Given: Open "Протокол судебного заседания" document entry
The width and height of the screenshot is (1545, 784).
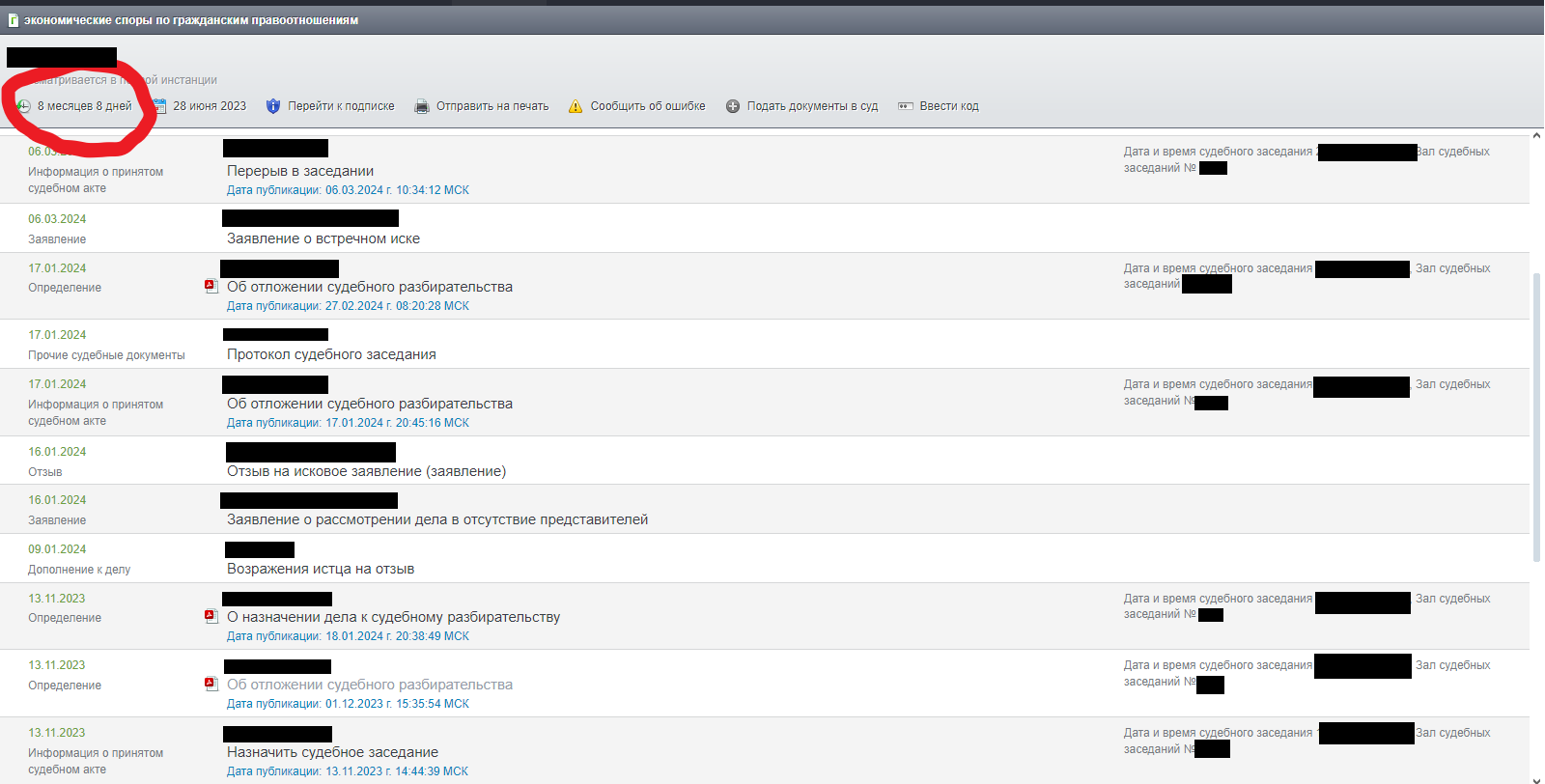Looking at the screenshot, I should pos(331,354).
